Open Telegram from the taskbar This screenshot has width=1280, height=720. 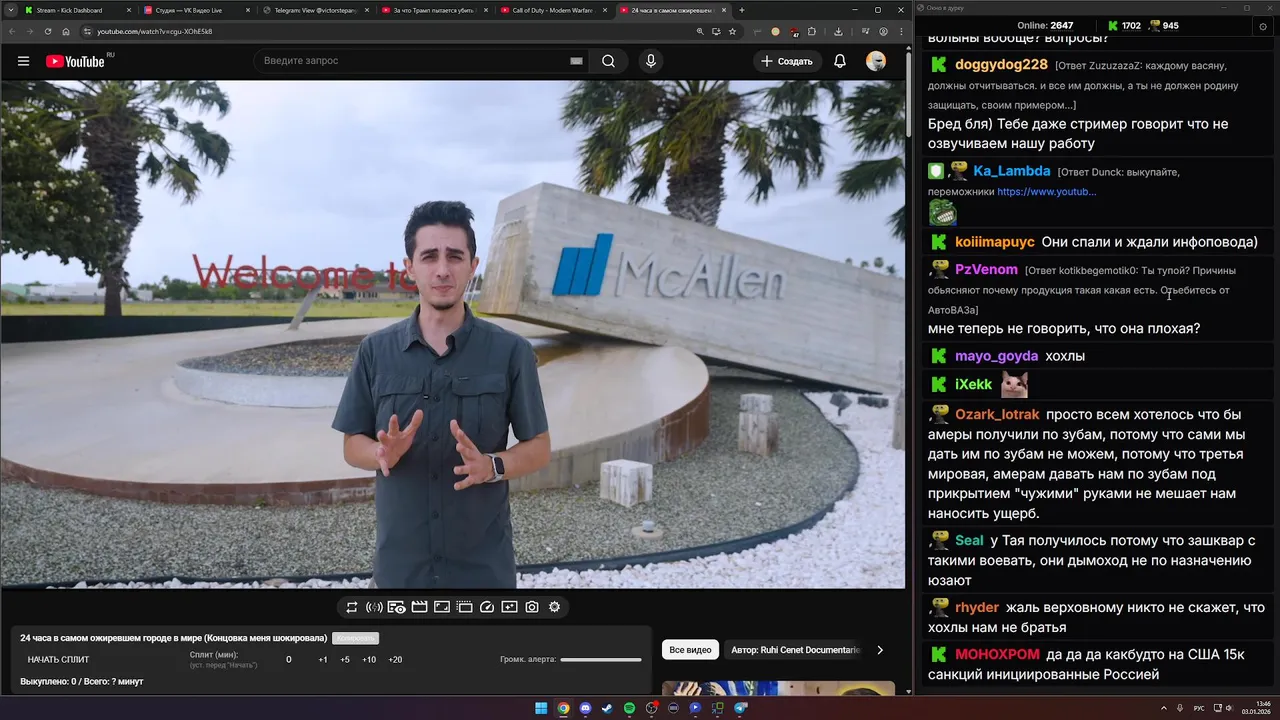click(x=740, y=708)
